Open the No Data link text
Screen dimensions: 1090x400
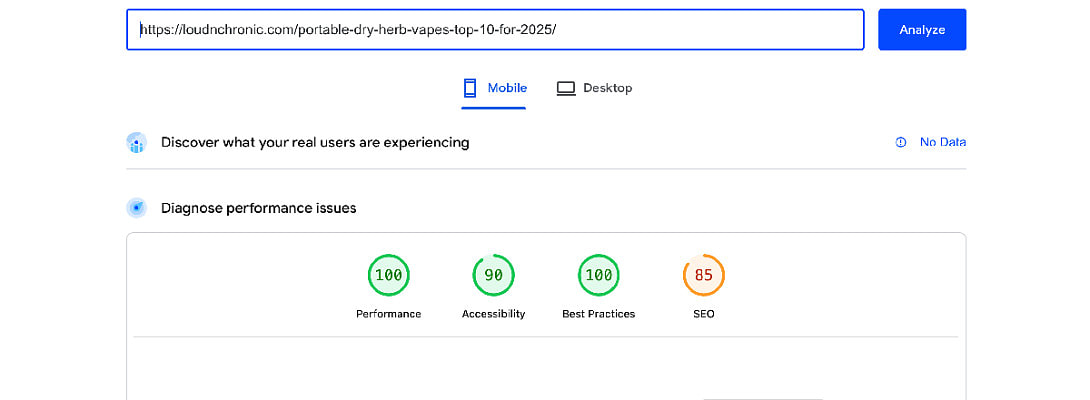pos(942,142)
